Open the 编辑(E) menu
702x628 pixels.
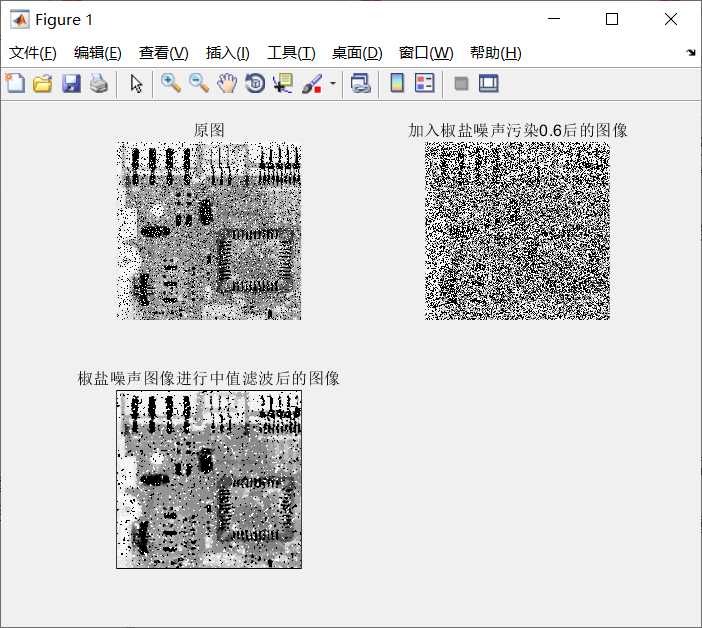[98, 53]
